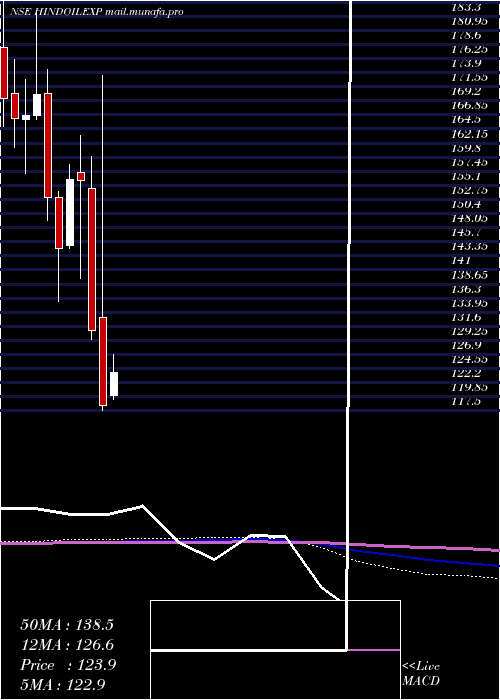Click the 126.9 price axis label

pyautogui.click(x=466, y=345)
